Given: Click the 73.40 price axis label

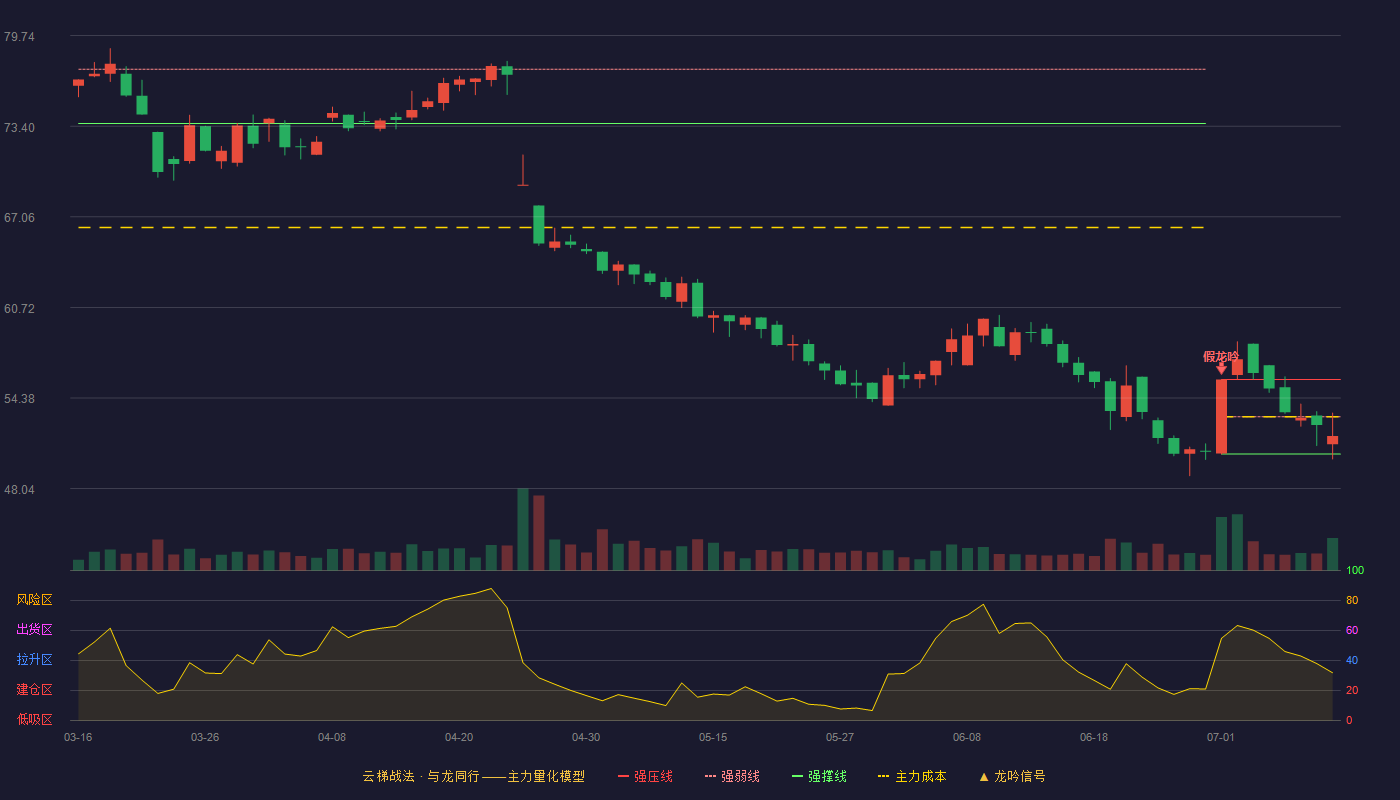Looking at the screenshot, I should pos(19,128).
